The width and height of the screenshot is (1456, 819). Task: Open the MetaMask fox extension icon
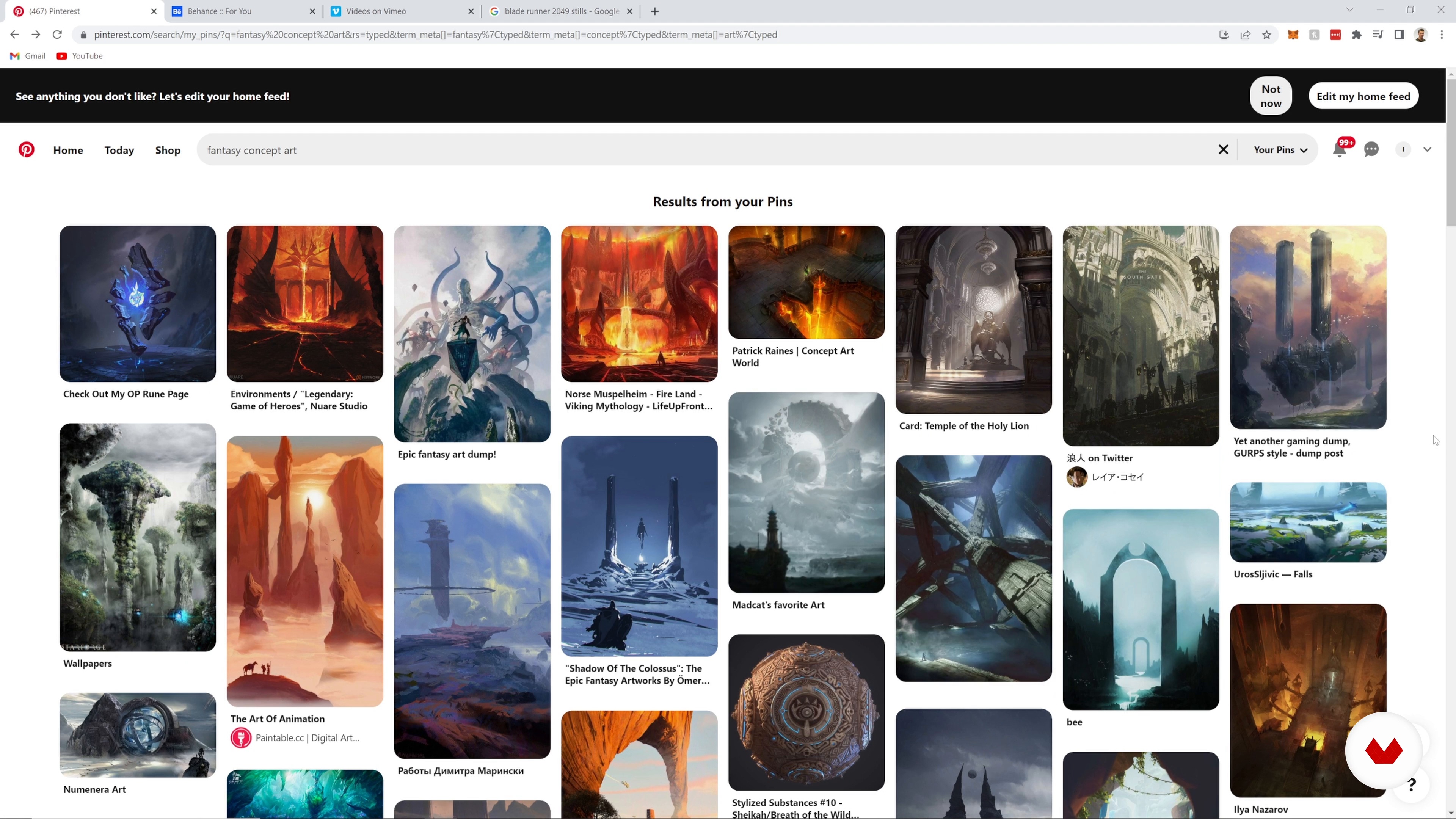[x=1293, y=35]
